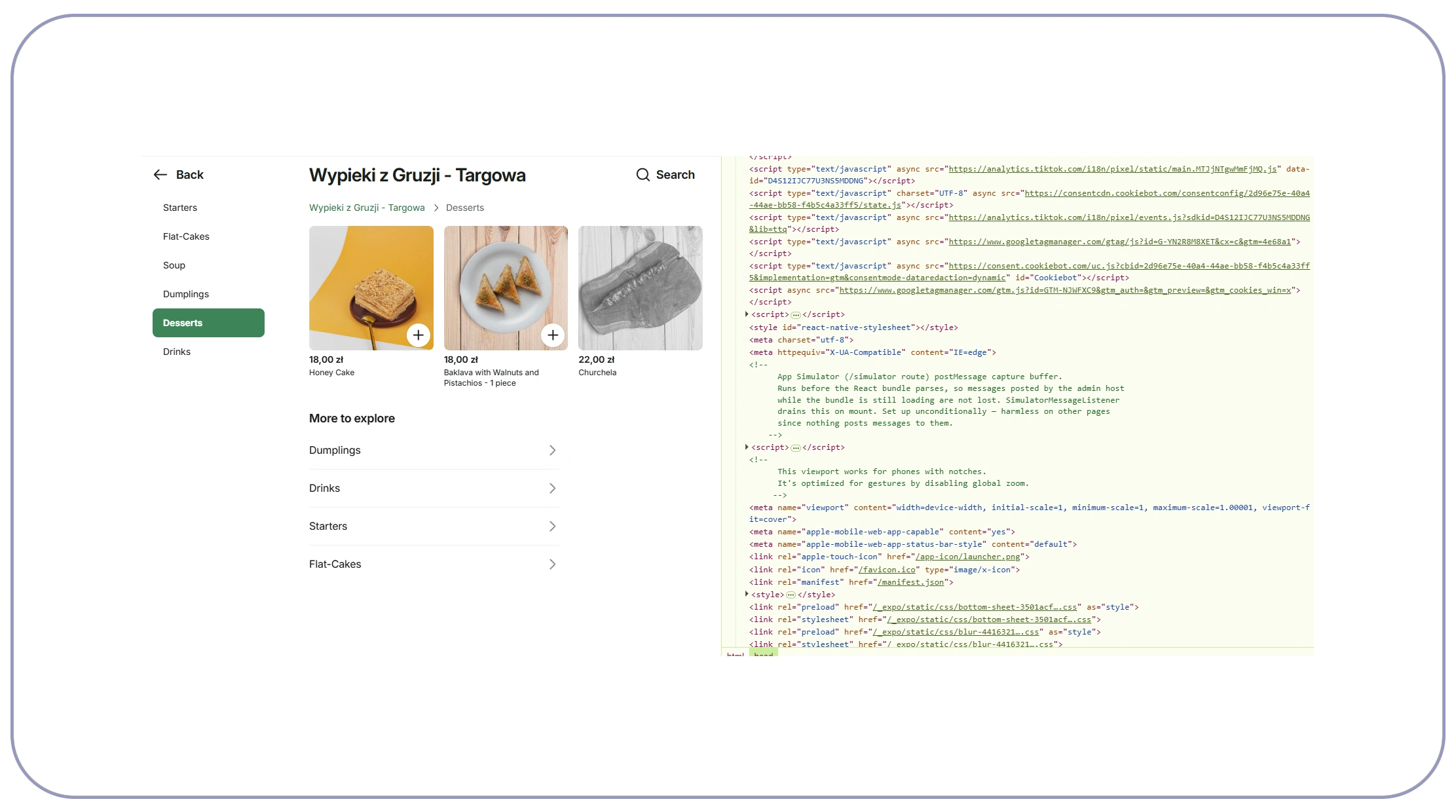This screenshot has height=812, width=1456.
Task: Click Baklava with Walnuts and Pistachios name
Action: (x=491, y=378)
